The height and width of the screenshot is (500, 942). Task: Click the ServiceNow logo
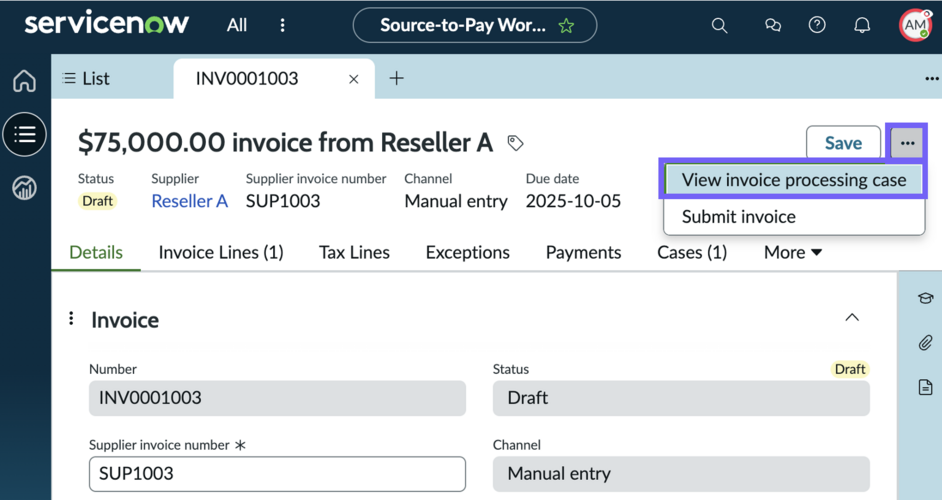click(x=107, y=24)
